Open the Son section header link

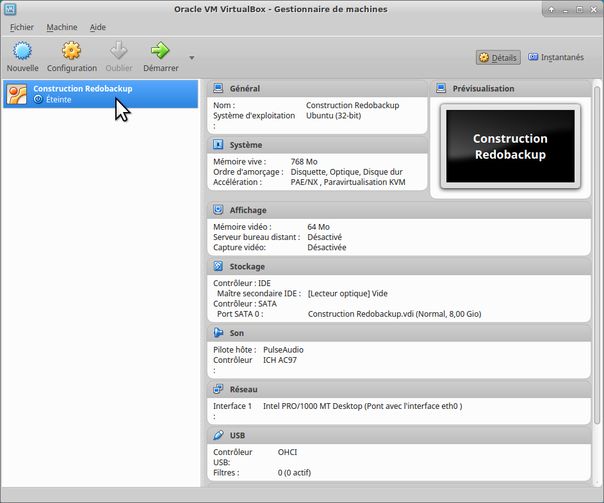point(237,333)
